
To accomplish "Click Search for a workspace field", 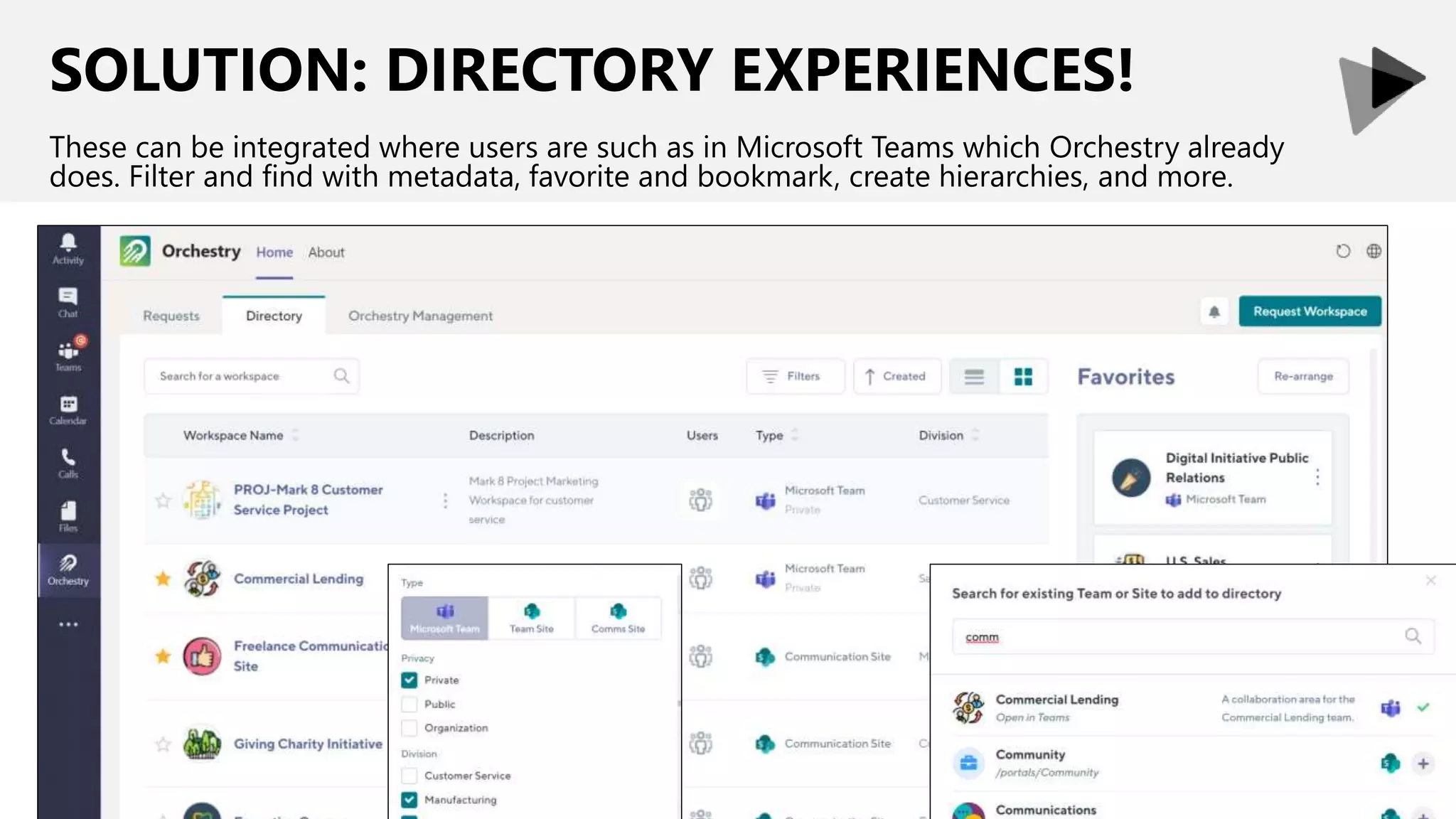I will [x=251, y=376].
